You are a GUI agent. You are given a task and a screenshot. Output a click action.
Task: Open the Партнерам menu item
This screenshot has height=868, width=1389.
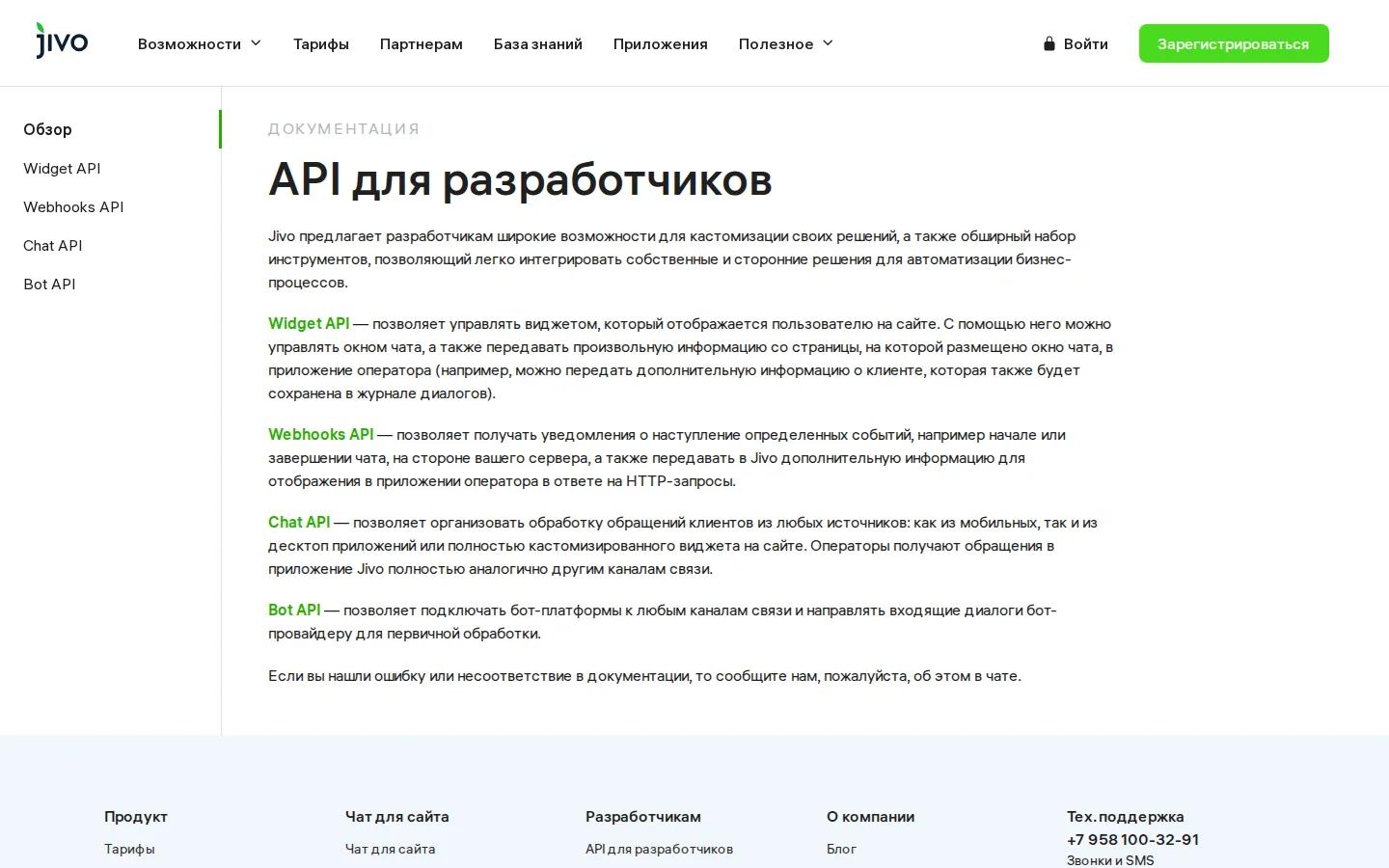coord(422,43)
